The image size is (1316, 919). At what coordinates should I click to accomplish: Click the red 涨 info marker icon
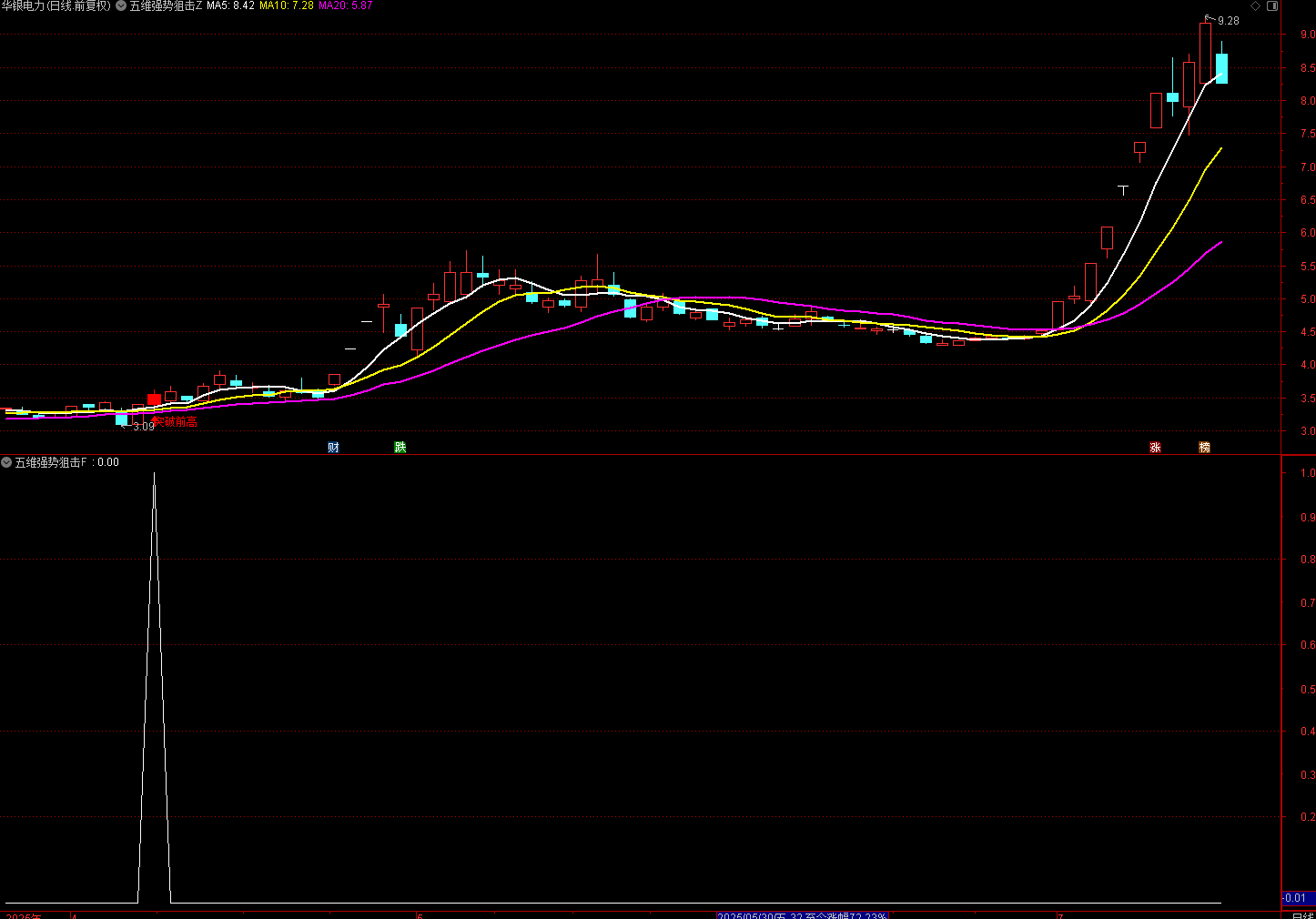tap(1155, 447)
